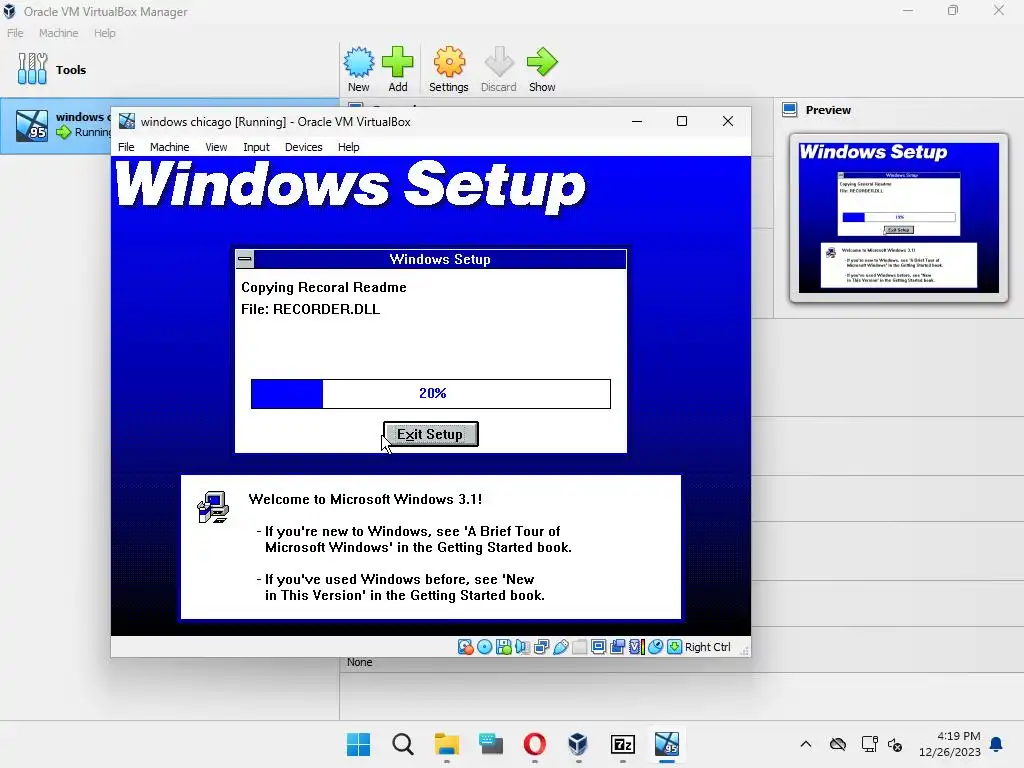Click the mouse integration icon in VM status bar
The height and width of the screenshot is (768, 1024).
point(656,647)
